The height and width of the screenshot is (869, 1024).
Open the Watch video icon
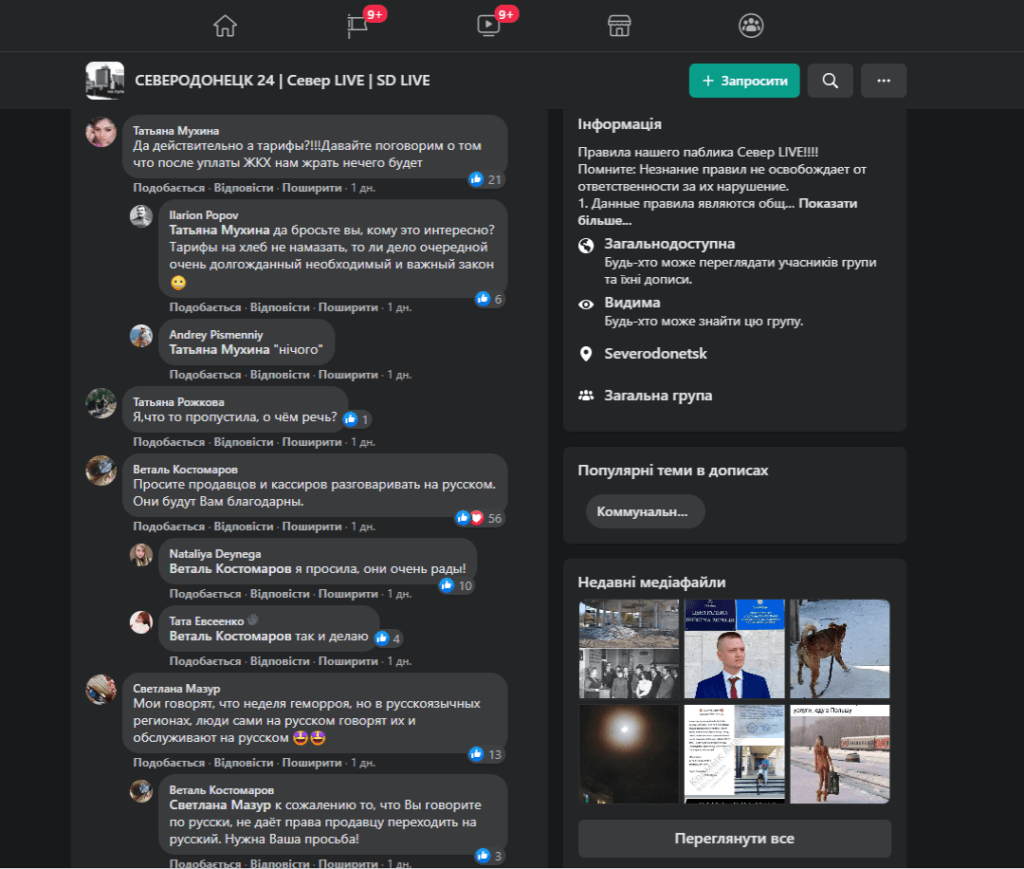pos(488,26)
